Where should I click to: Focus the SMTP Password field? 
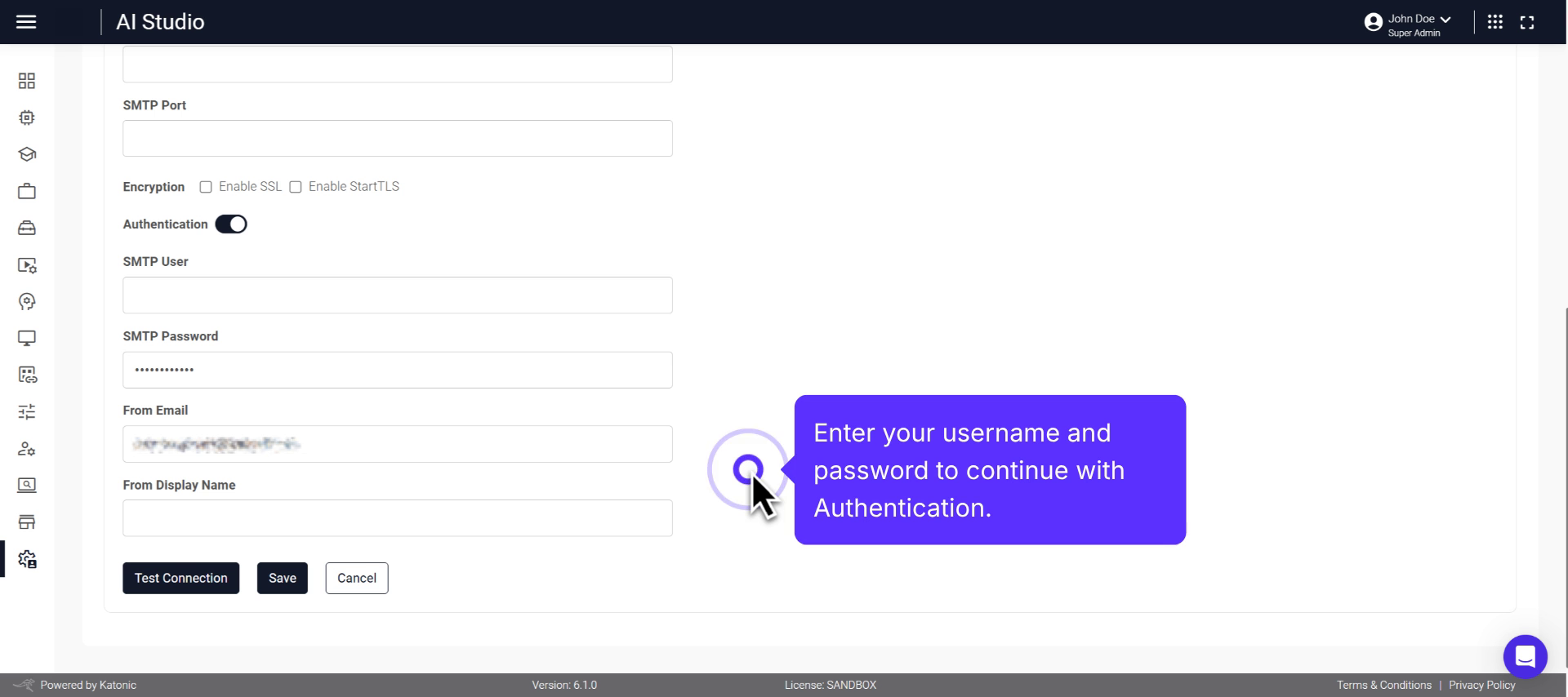(x=398, y=370)
